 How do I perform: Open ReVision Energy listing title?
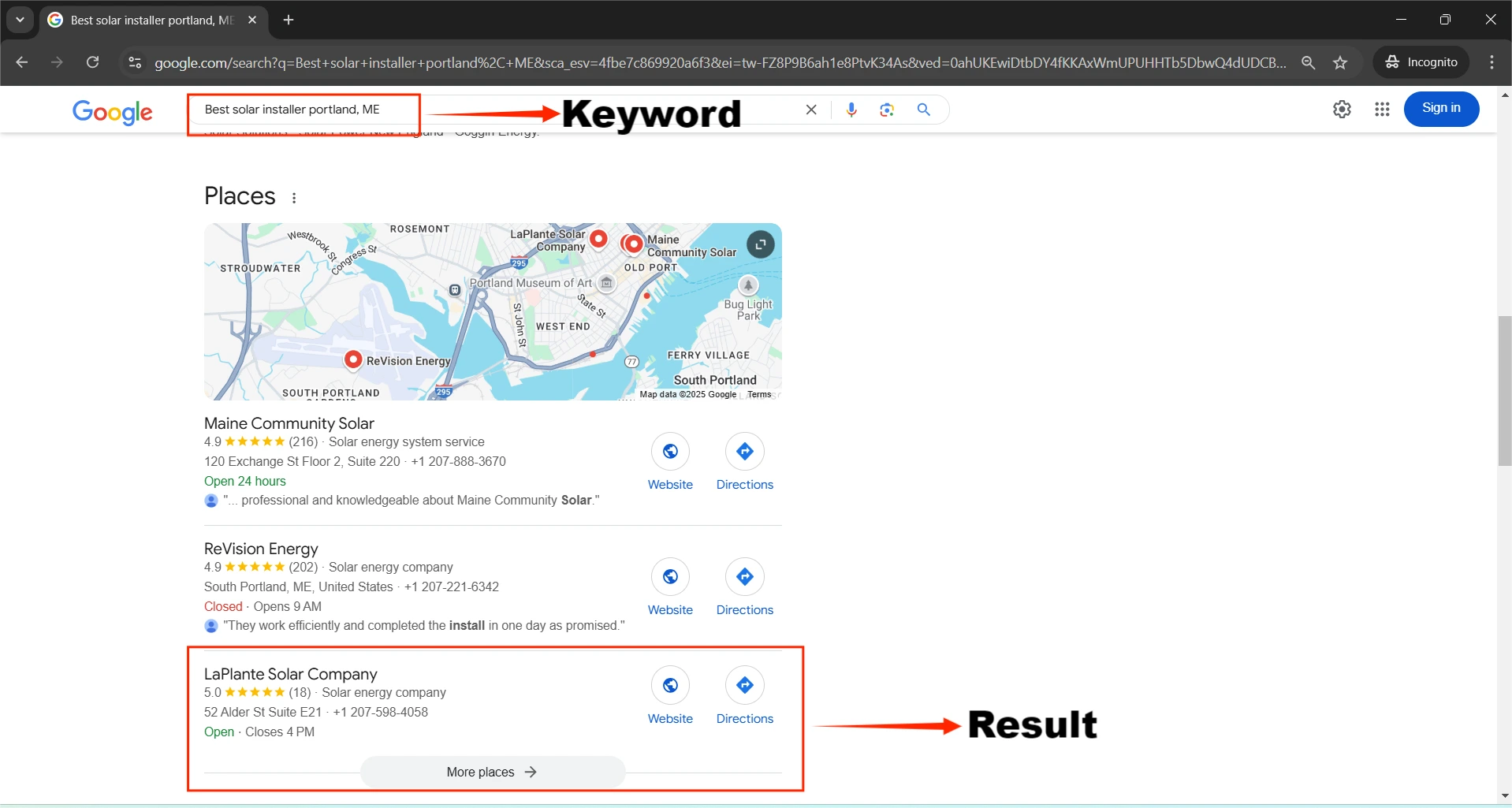point(261,549)
